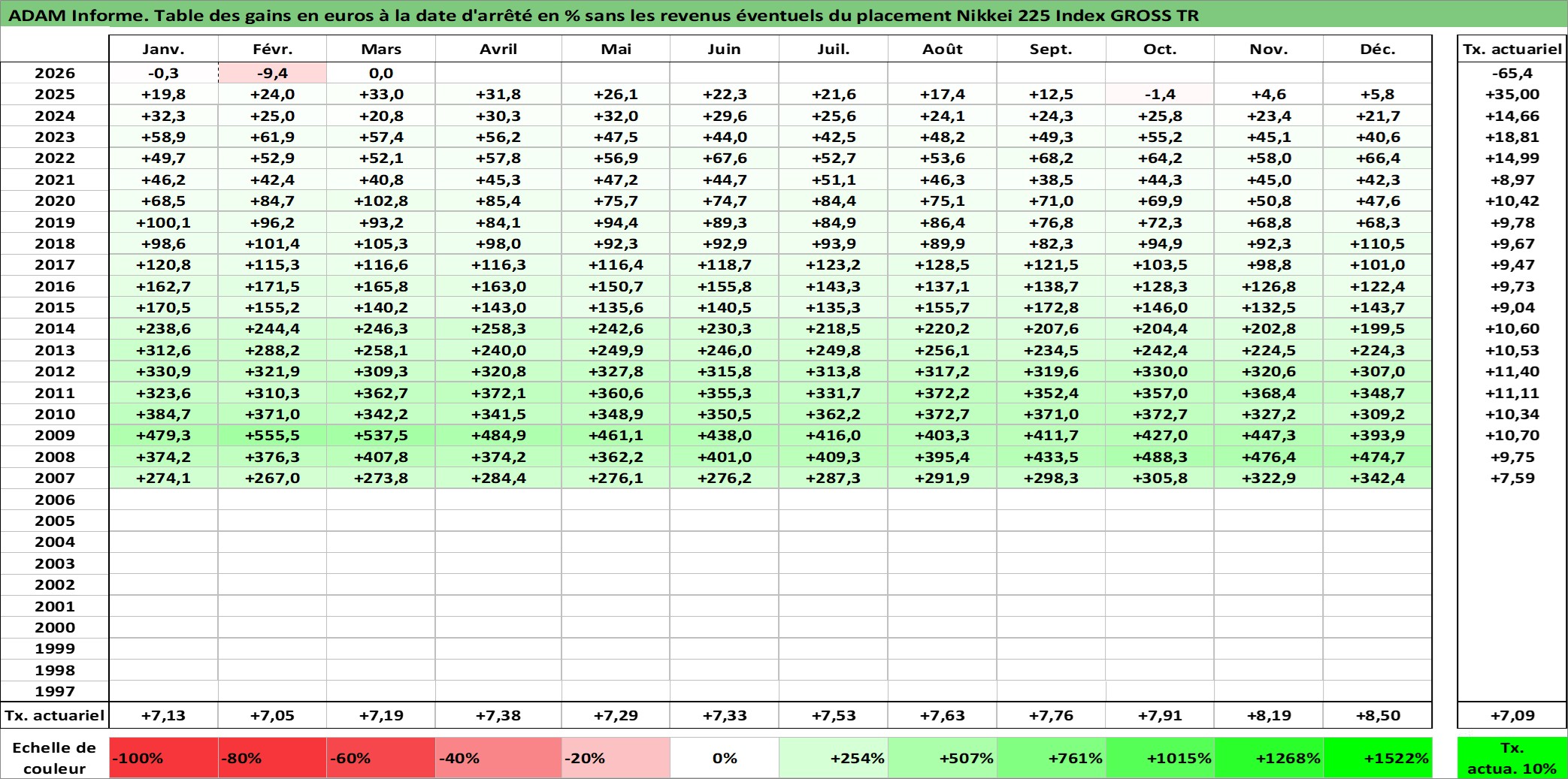Click the +102,8 cell for March 2020

click(x=381, y=201)
